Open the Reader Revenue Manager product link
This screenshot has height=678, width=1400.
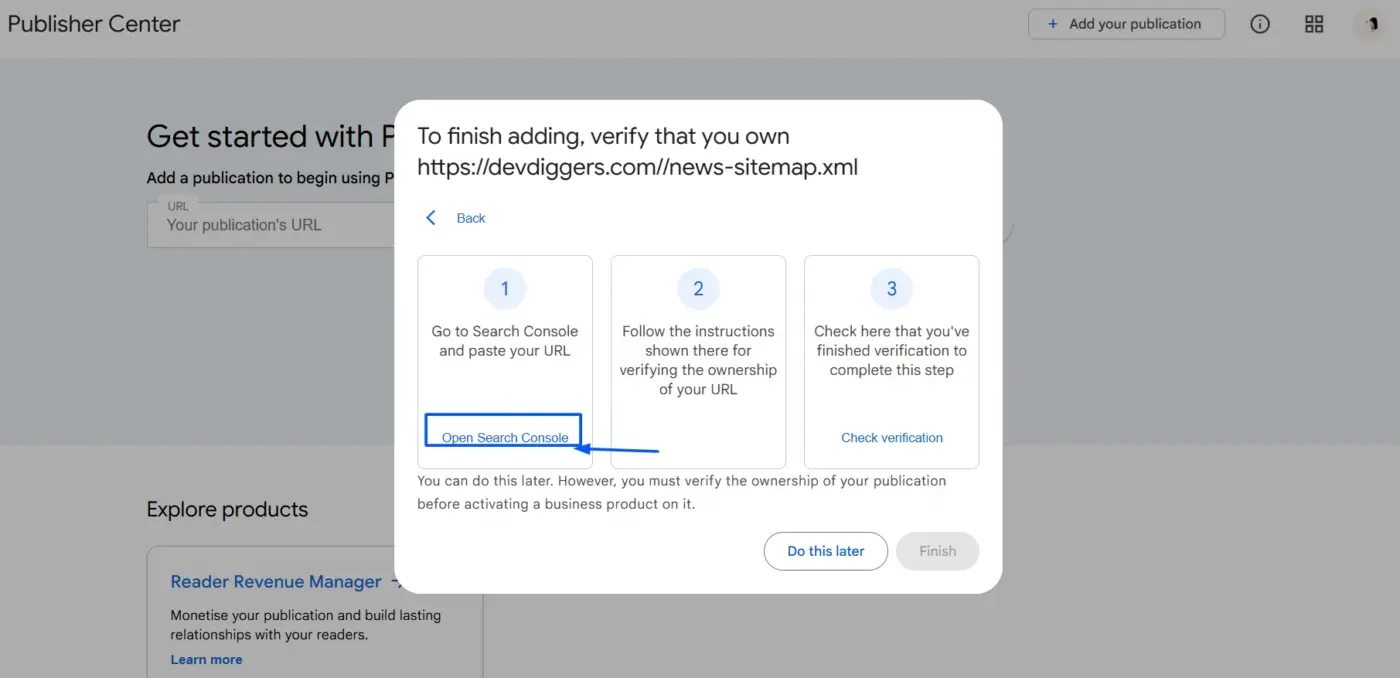tap(276, 582)
